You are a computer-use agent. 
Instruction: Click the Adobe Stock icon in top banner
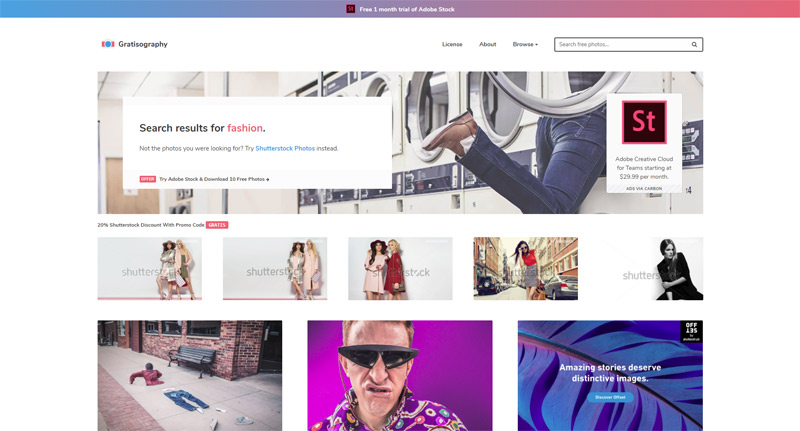pos(351,9)
